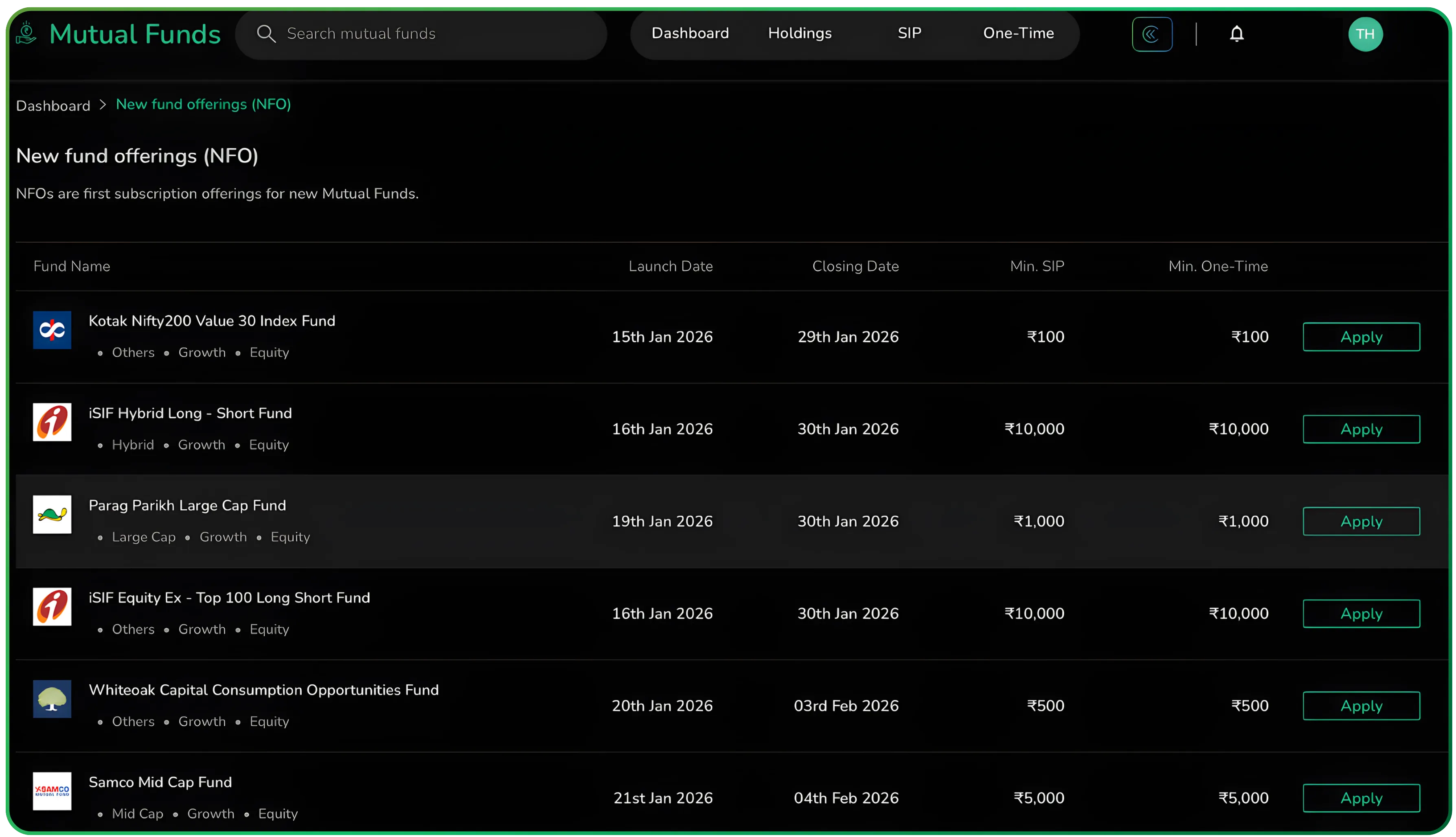Click the Kotak fund logo
This screenshot has width=1456, height=837.
coord(52,330)
